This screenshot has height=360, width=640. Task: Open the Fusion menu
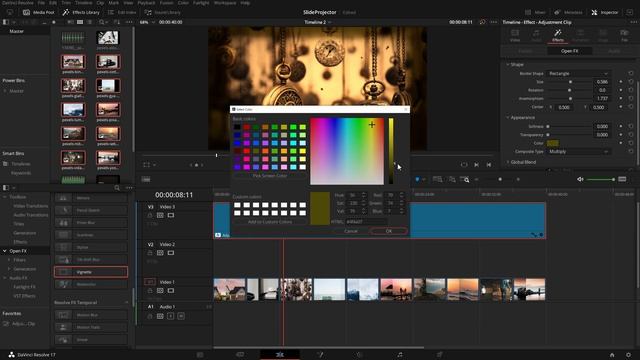pos(167,2)
